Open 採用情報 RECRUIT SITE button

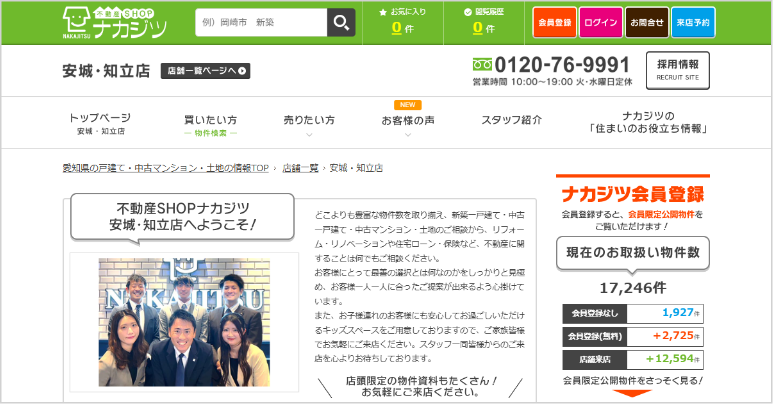[x=678, y=71]
